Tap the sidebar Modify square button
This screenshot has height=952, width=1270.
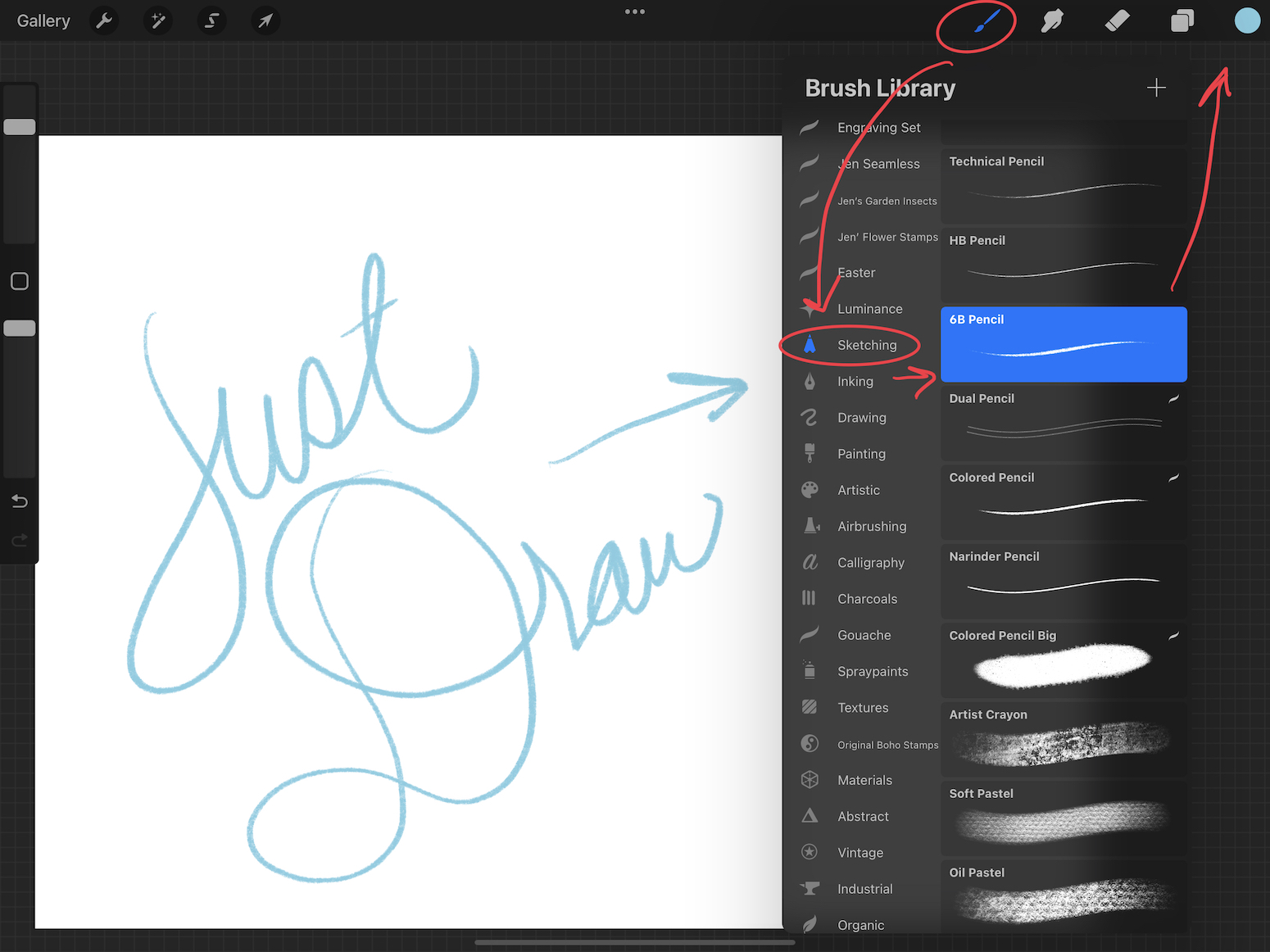tap(20, 282)
